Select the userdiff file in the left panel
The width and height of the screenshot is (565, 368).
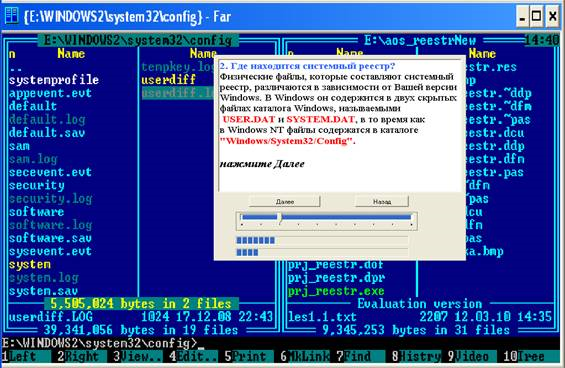168,80
